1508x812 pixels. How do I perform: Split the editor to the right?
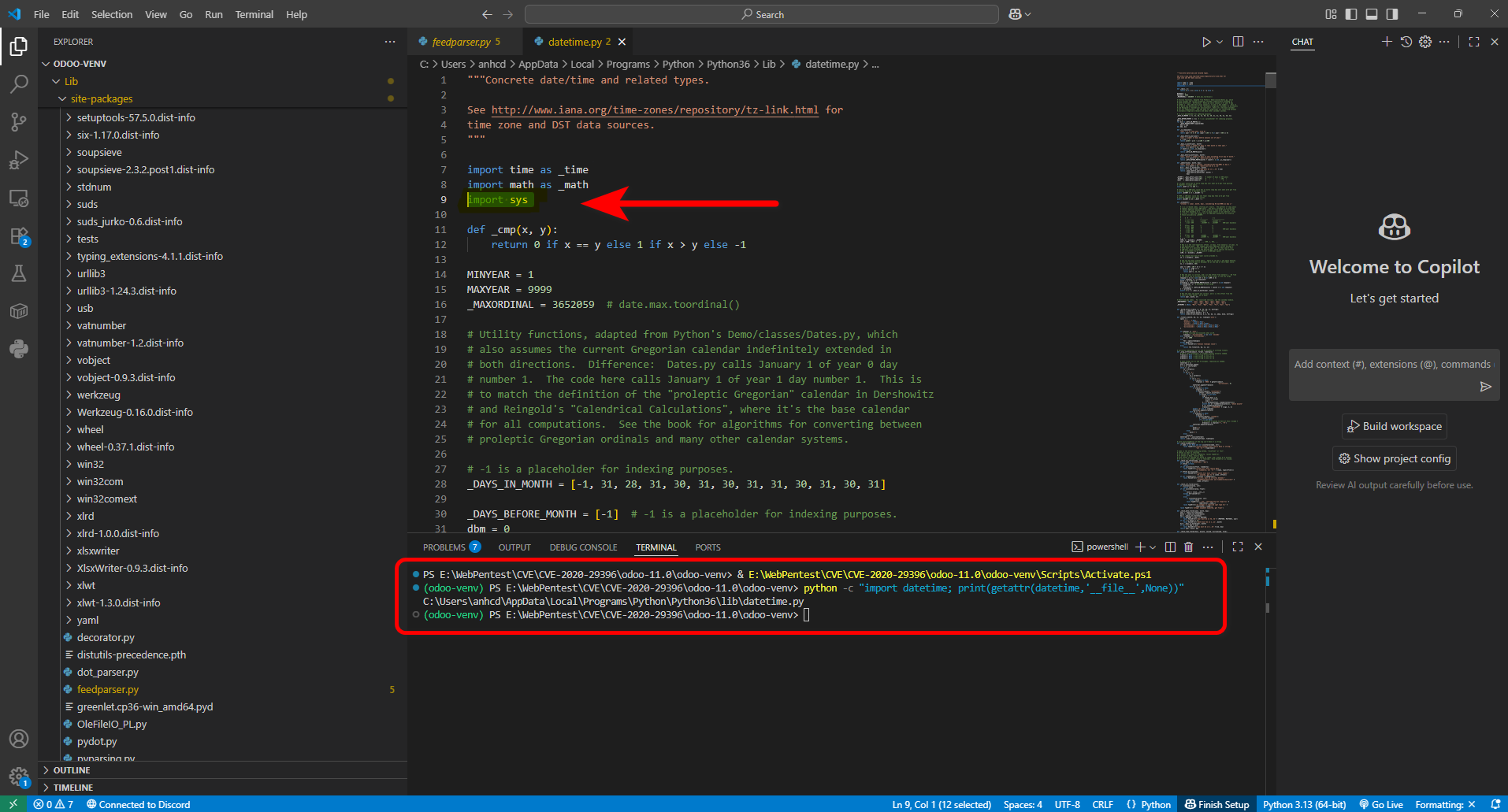click(x=1238, y=42)
